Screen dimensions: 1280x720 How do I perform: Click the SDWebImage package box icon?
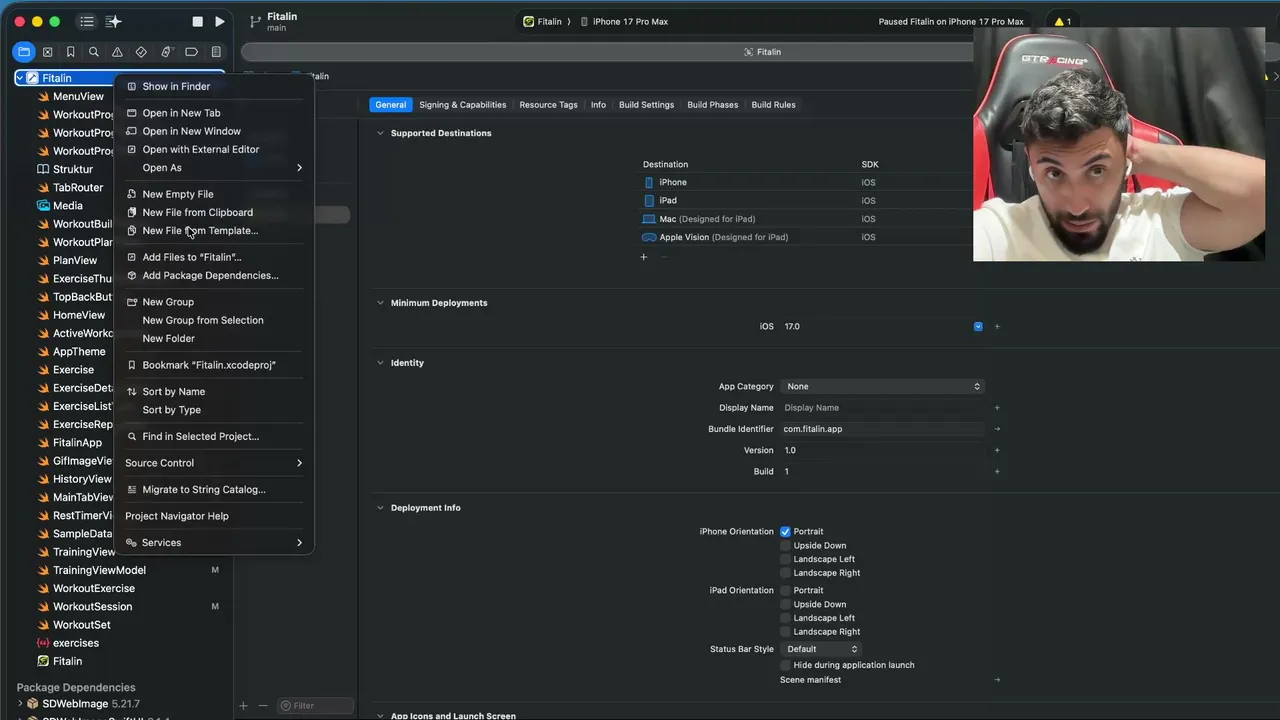[33, 704]
